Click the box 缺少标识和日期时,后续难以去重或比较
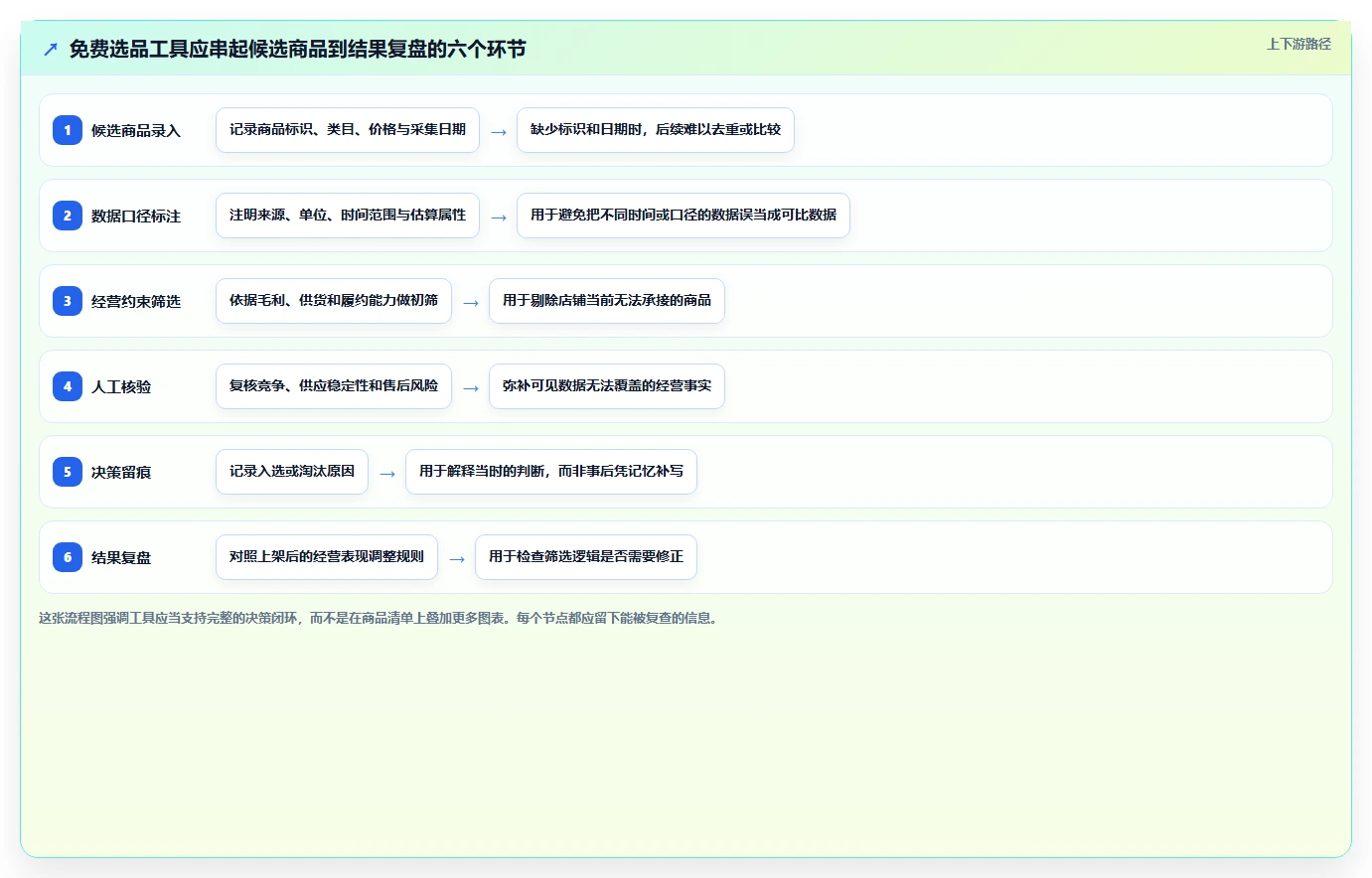 coord(656,130)
